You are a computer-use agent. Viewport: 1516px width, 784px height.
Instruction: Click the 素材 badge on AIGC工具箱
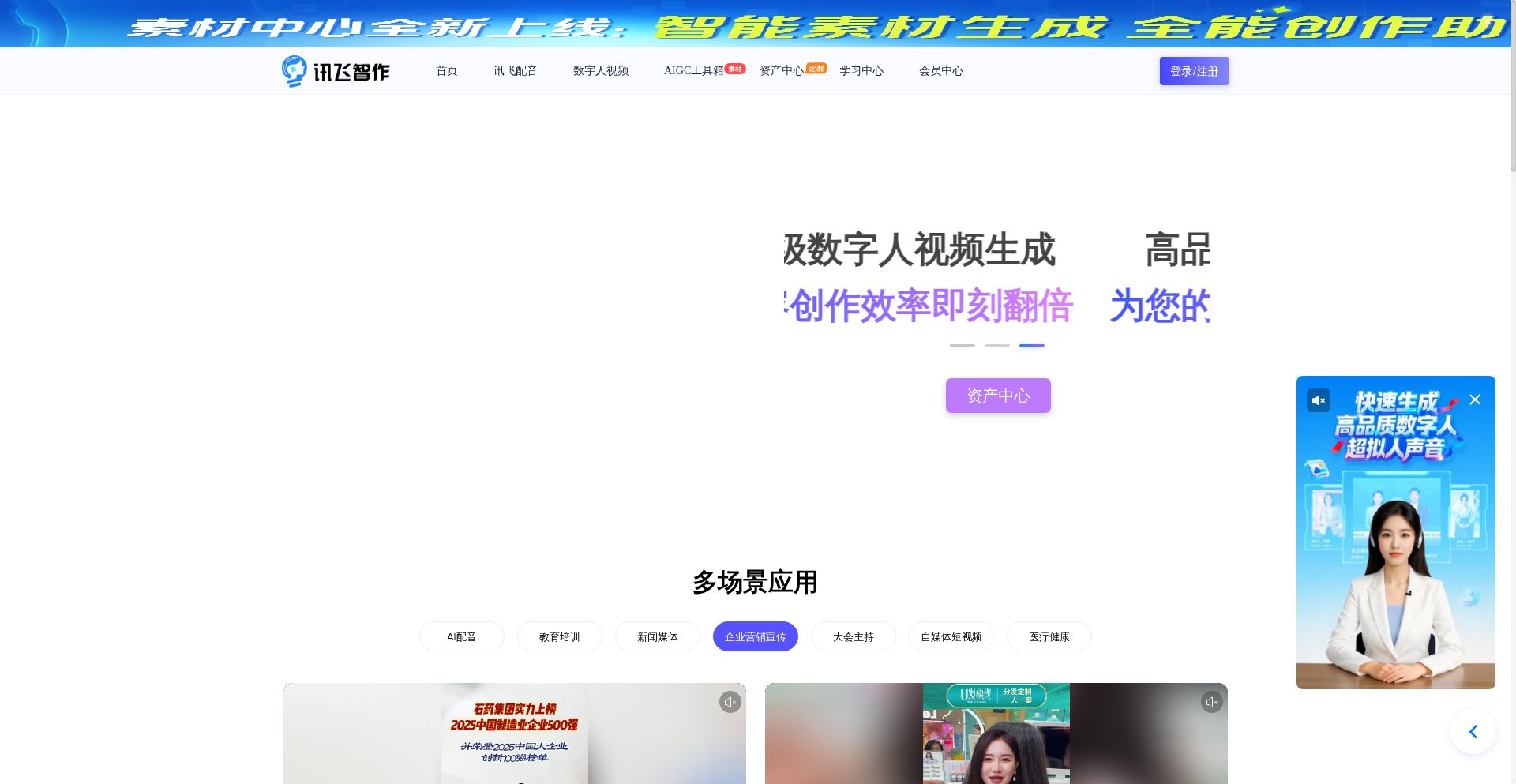tap(734, 69)
